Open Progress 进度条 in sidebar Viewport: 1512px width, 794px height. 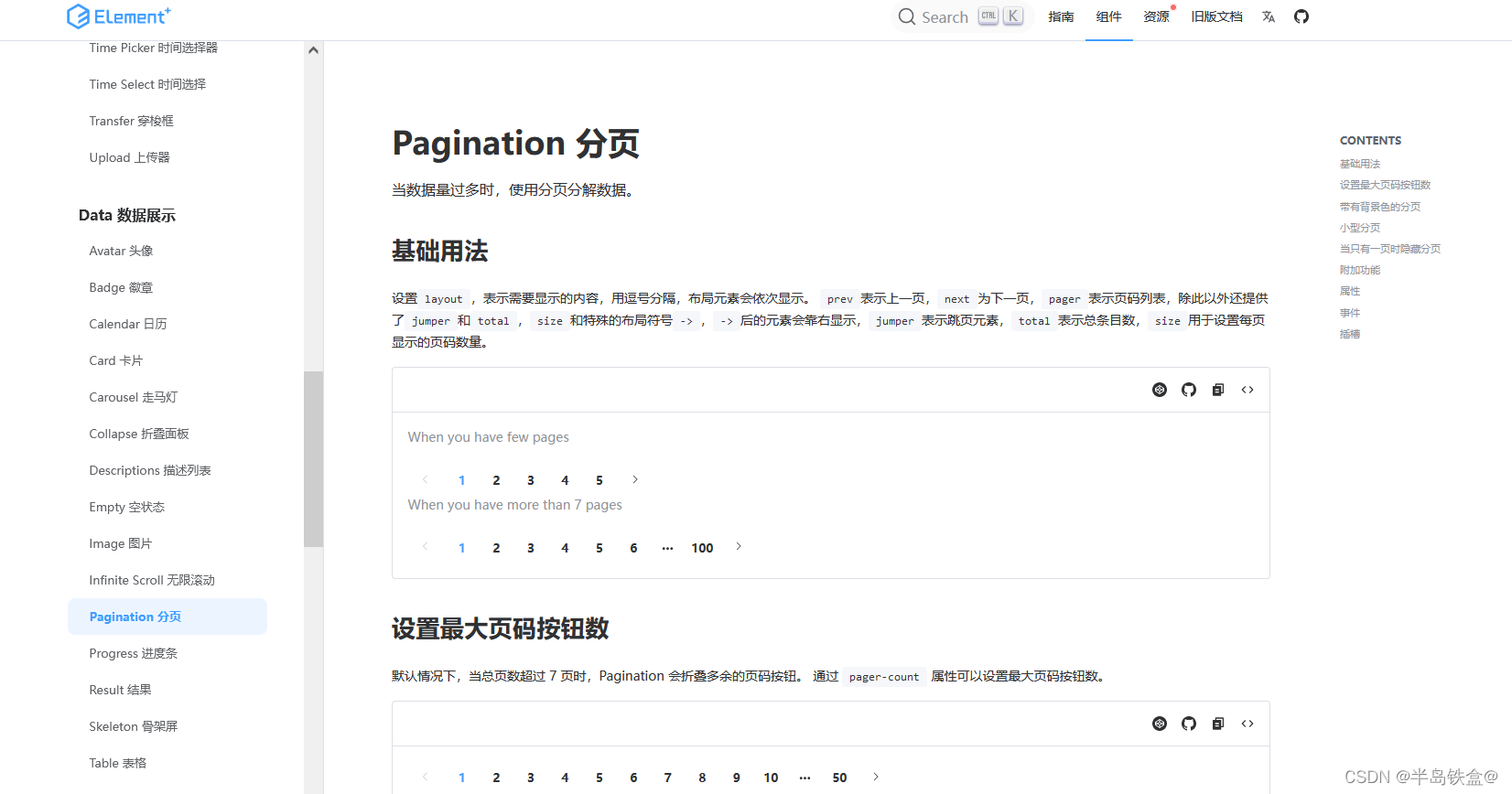[x=134, y=653]
